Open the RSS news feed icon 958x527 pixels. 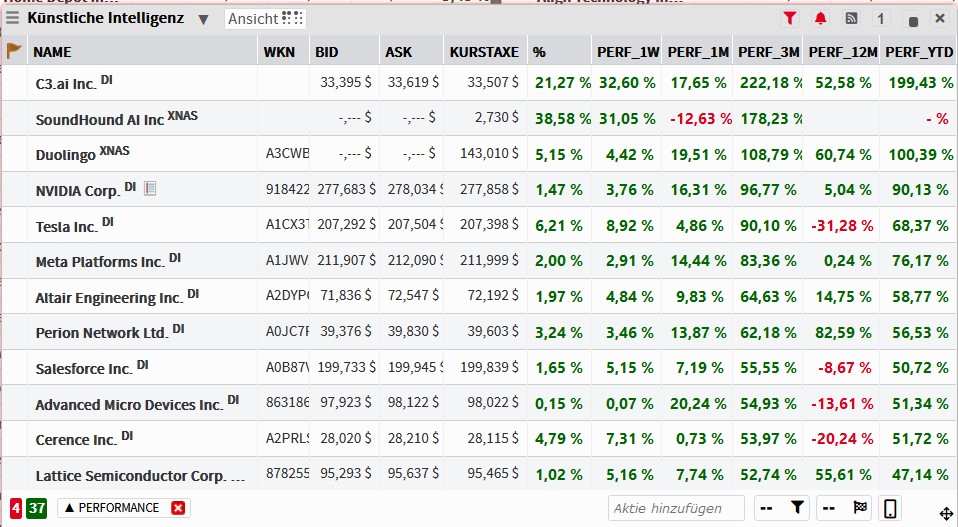(851, 18)
